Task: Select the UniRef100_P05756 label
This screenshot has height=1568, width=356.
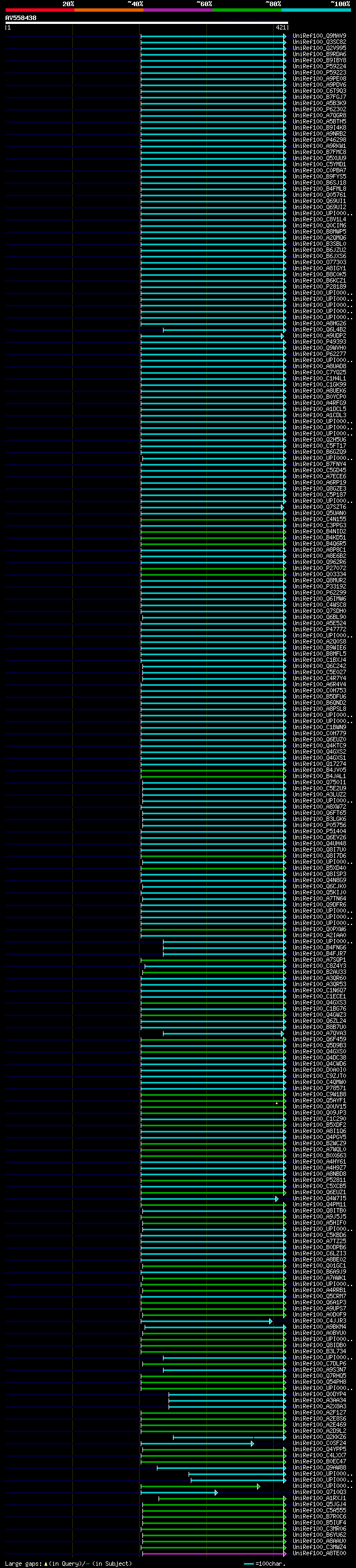Action: 319,825
